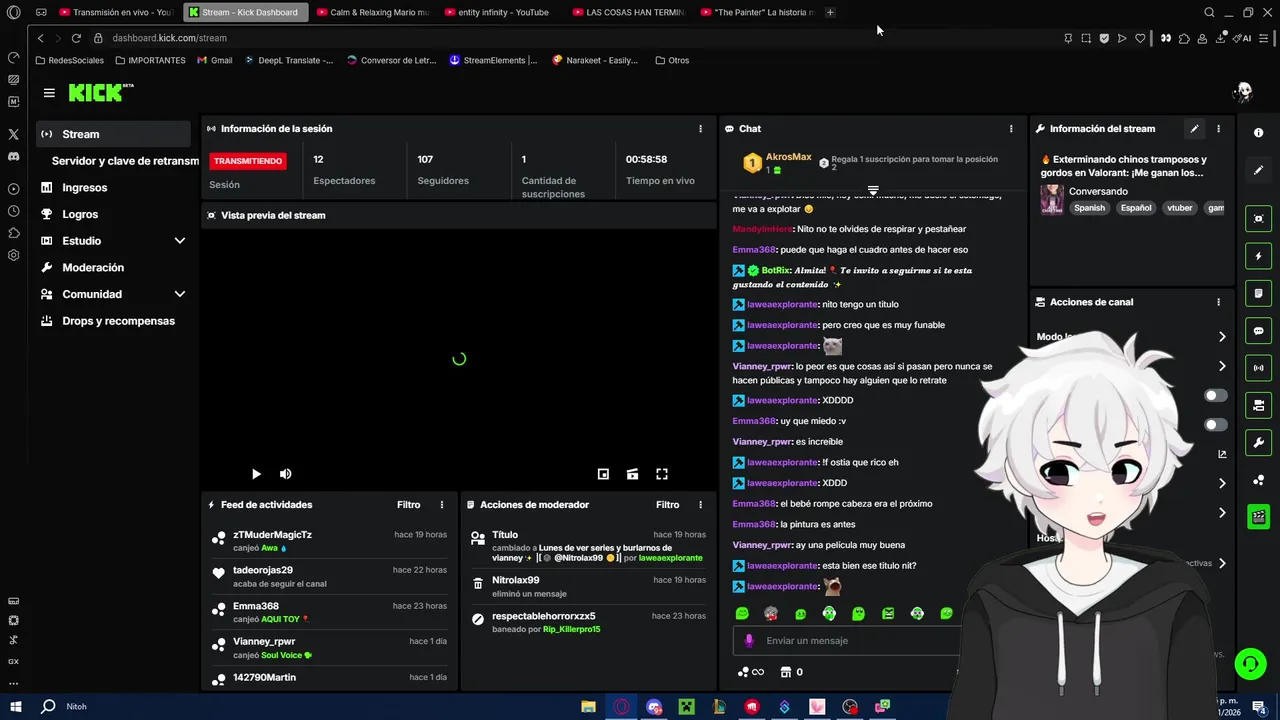
Task: Toggle the second channel action switch
Action: pyautogui.click(x=1216, y=425)
